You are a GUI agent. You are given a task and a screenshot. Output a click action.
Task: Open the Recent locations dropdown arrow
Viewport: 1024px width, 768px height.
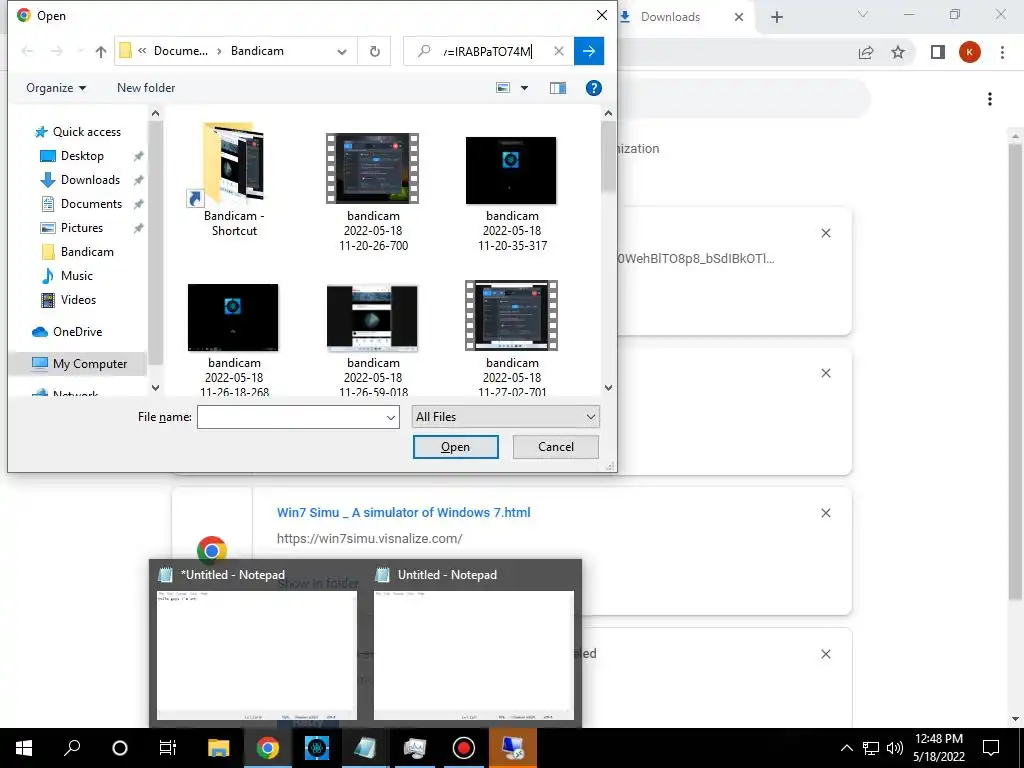pos(80,51)
